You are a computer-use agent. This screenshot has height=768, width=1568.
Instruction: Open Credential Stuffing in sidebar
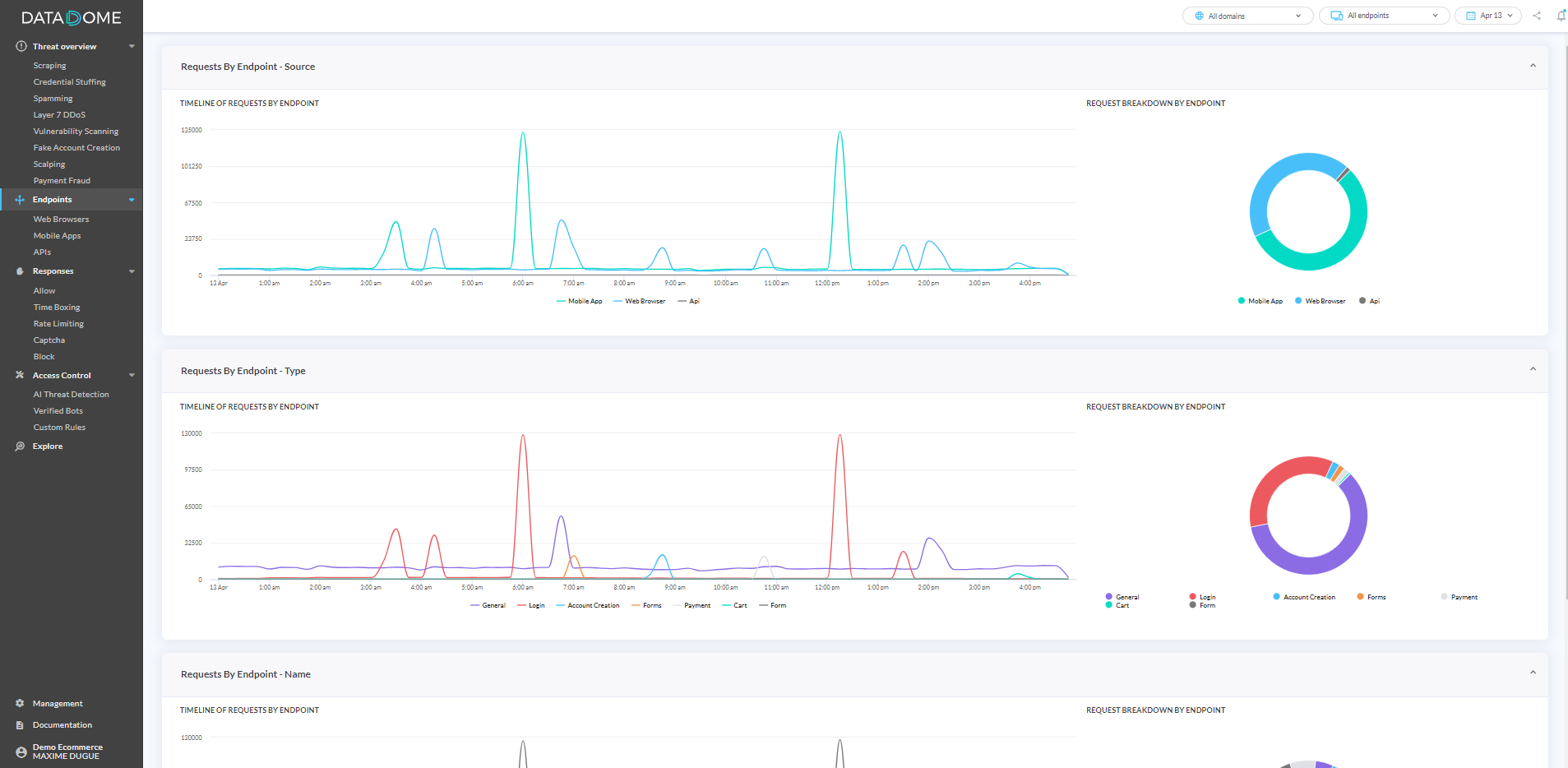tap(69, 82)
